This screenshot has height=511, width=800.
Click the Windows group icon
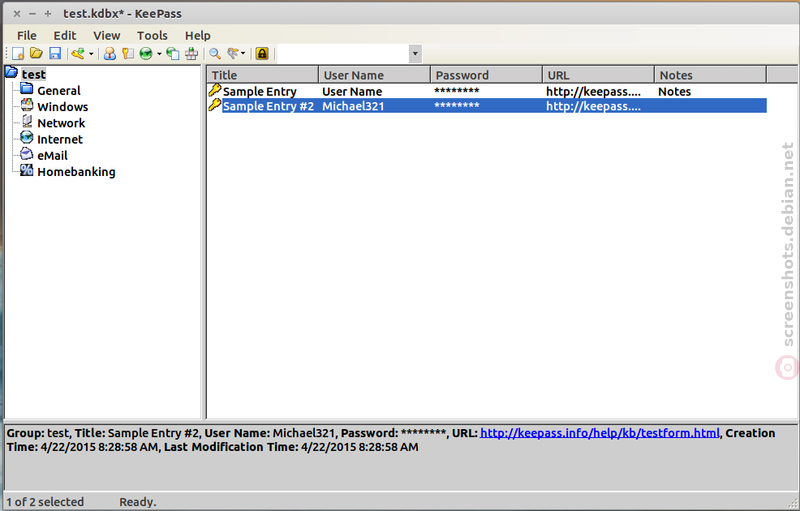point(27,105)
